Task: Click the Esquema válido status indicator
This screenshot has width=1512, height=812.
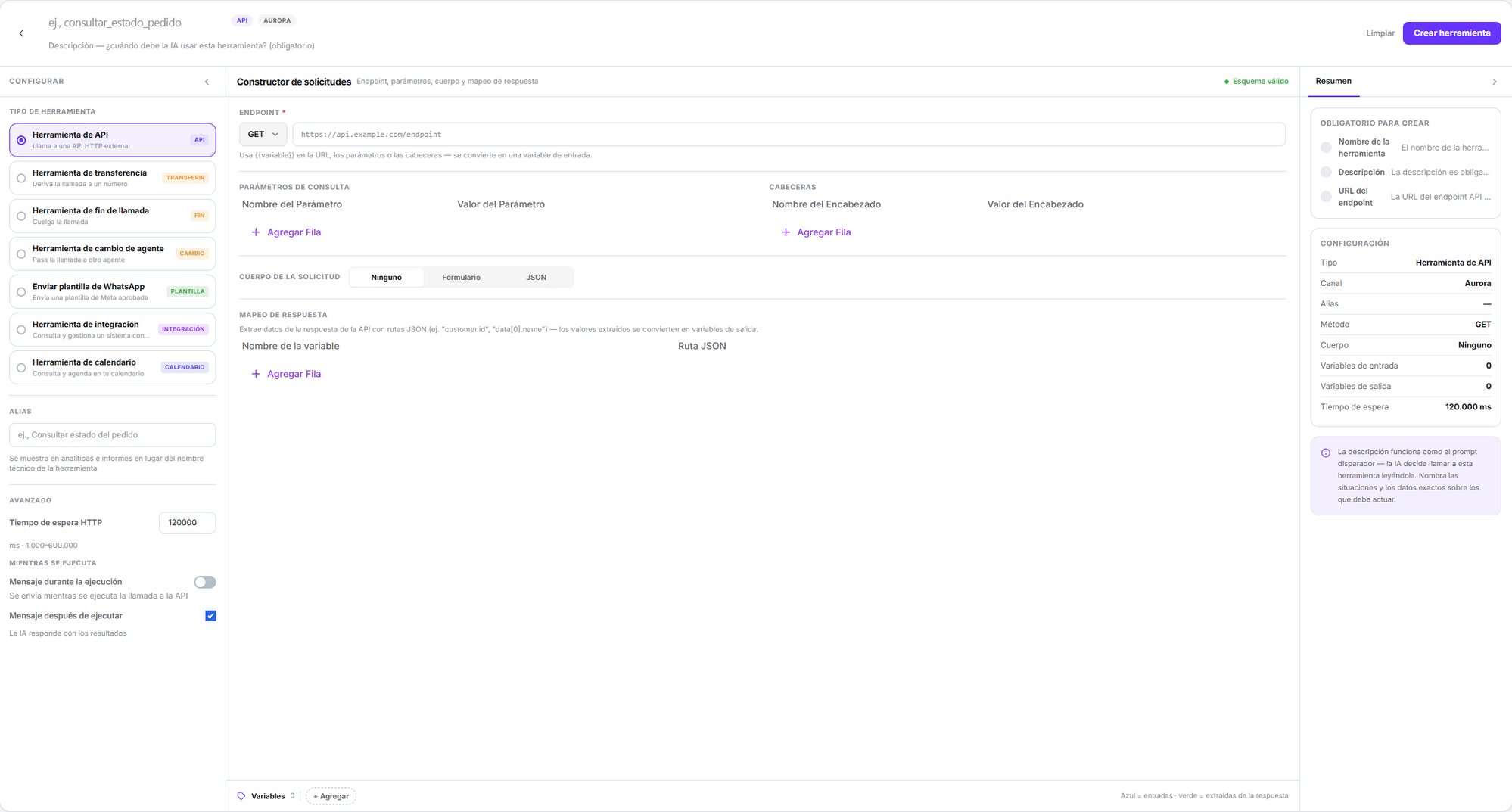Action: (1256, 82)
